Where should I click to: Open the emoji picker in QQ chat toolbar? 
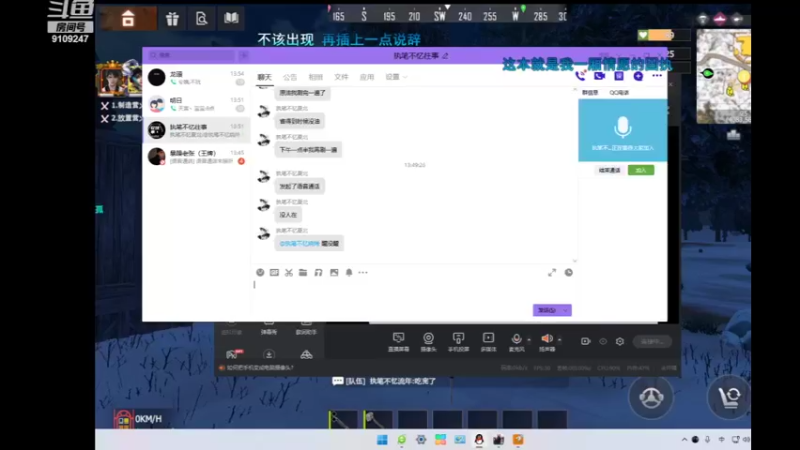(x=260, y=272)
